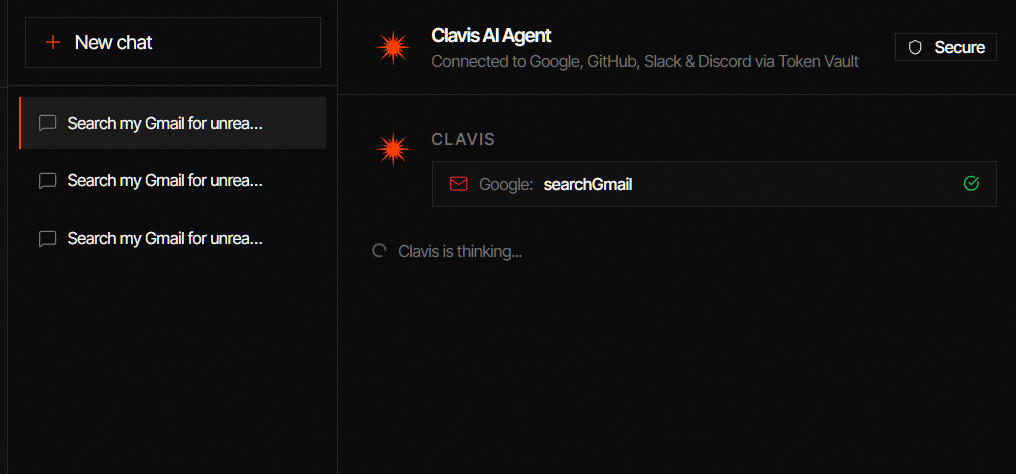Click the 'Connected to Google, GitHub, Slack & Discord' subtitle
Image resolution: width=1016 pixels, height=474 pixels.
[x=645, y=62]
